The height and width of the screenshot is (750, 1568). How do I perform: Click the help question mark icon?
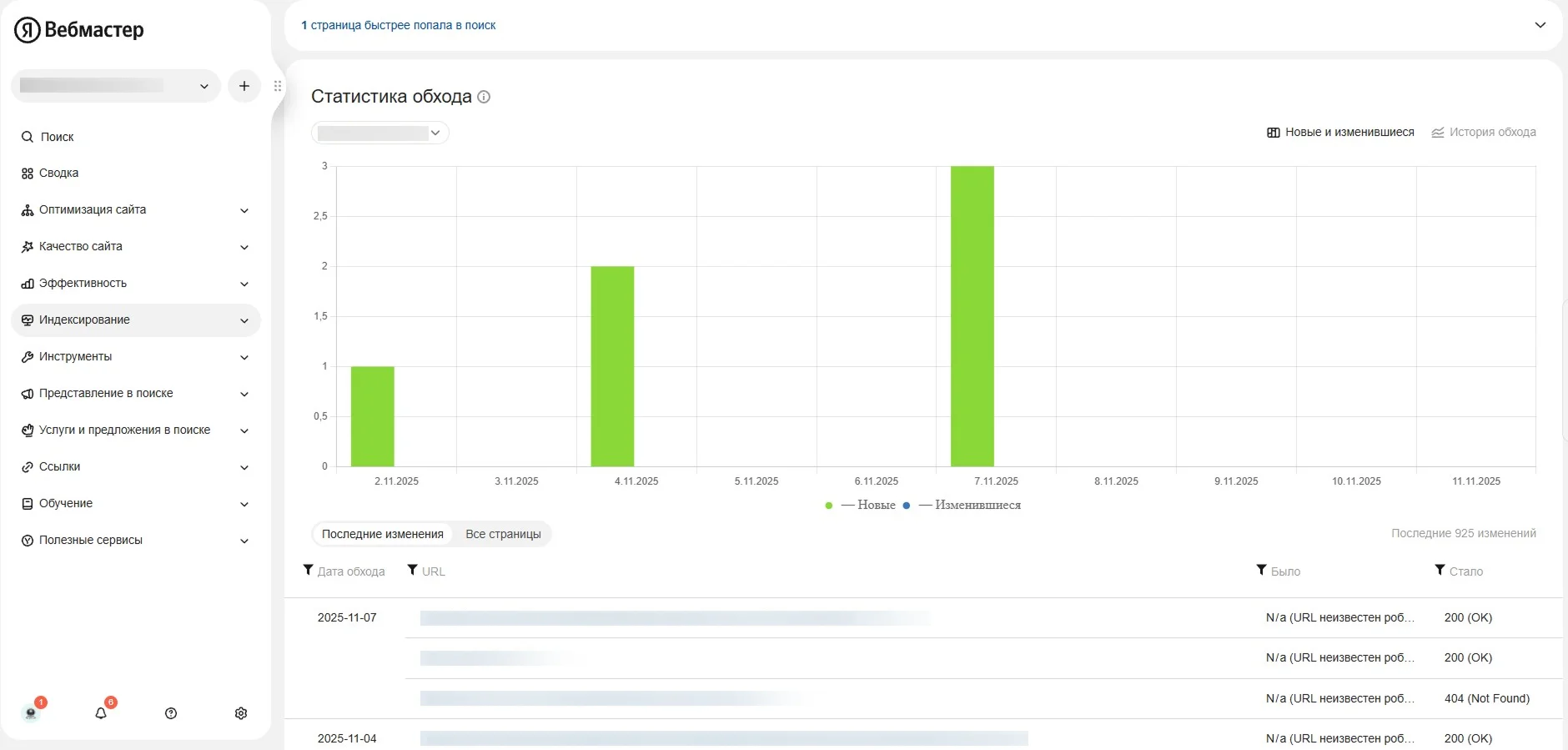point(171,713)
